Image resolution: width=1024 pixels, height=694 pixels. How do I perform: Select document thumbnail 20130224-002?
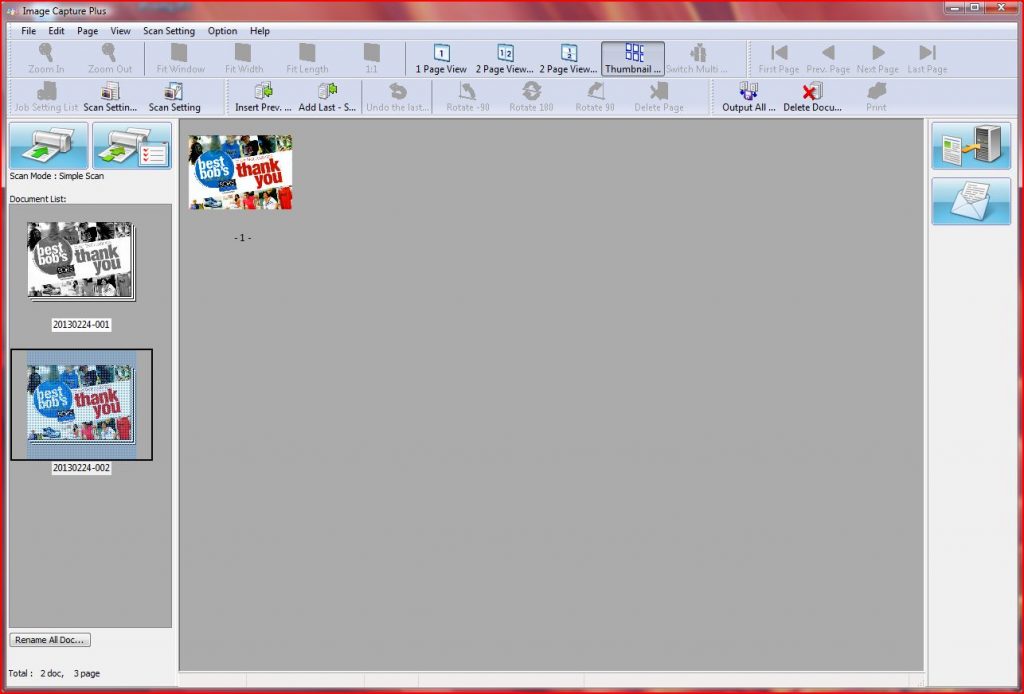[80, 404]
